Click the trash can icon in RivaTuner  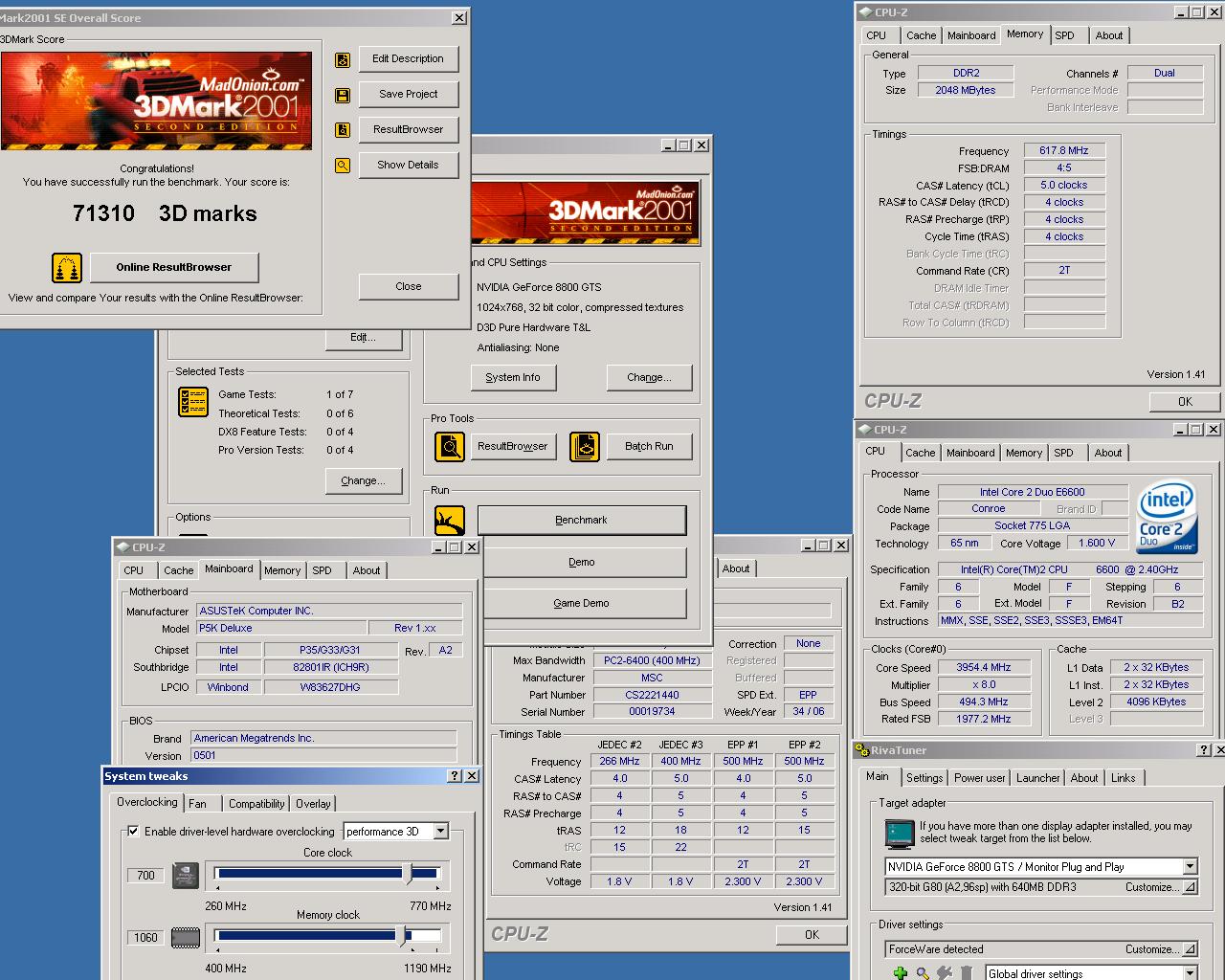tap(967, 973)
